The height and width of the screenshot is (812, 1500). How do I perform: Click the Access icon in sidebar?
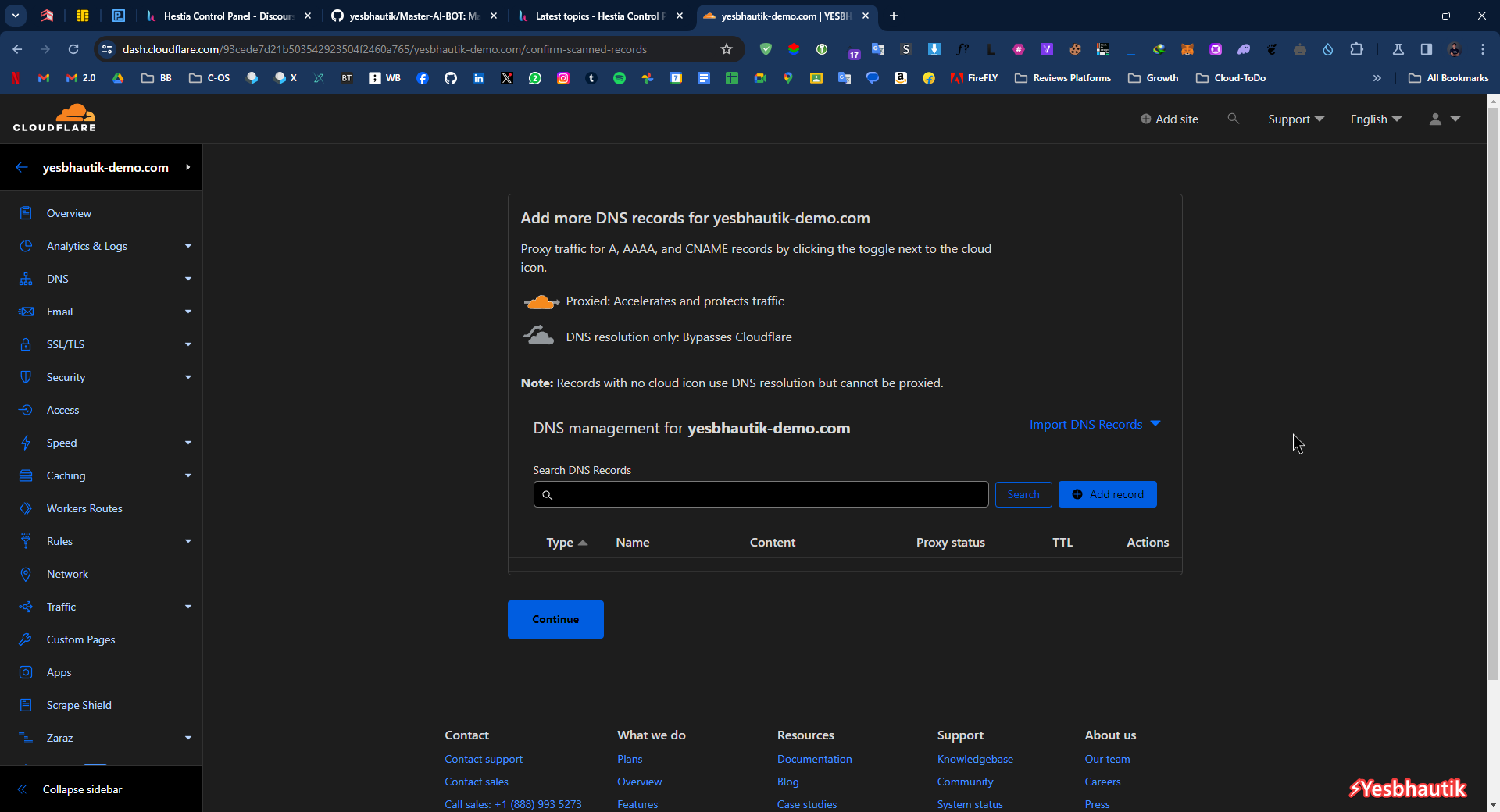click(x=26, y=410)
